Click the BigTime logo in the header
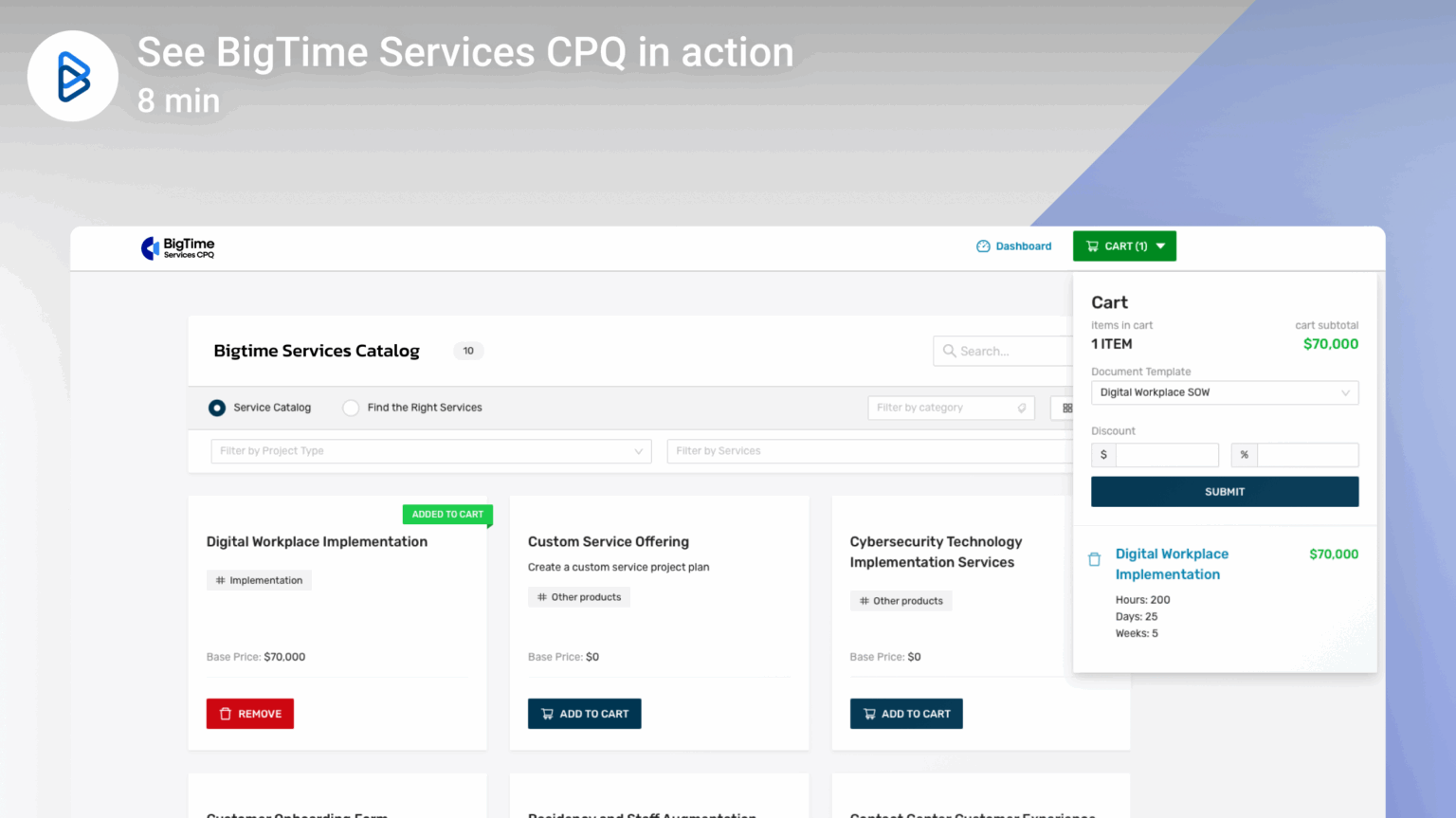This screenshot has height=818, width=1456. (178, 247)
